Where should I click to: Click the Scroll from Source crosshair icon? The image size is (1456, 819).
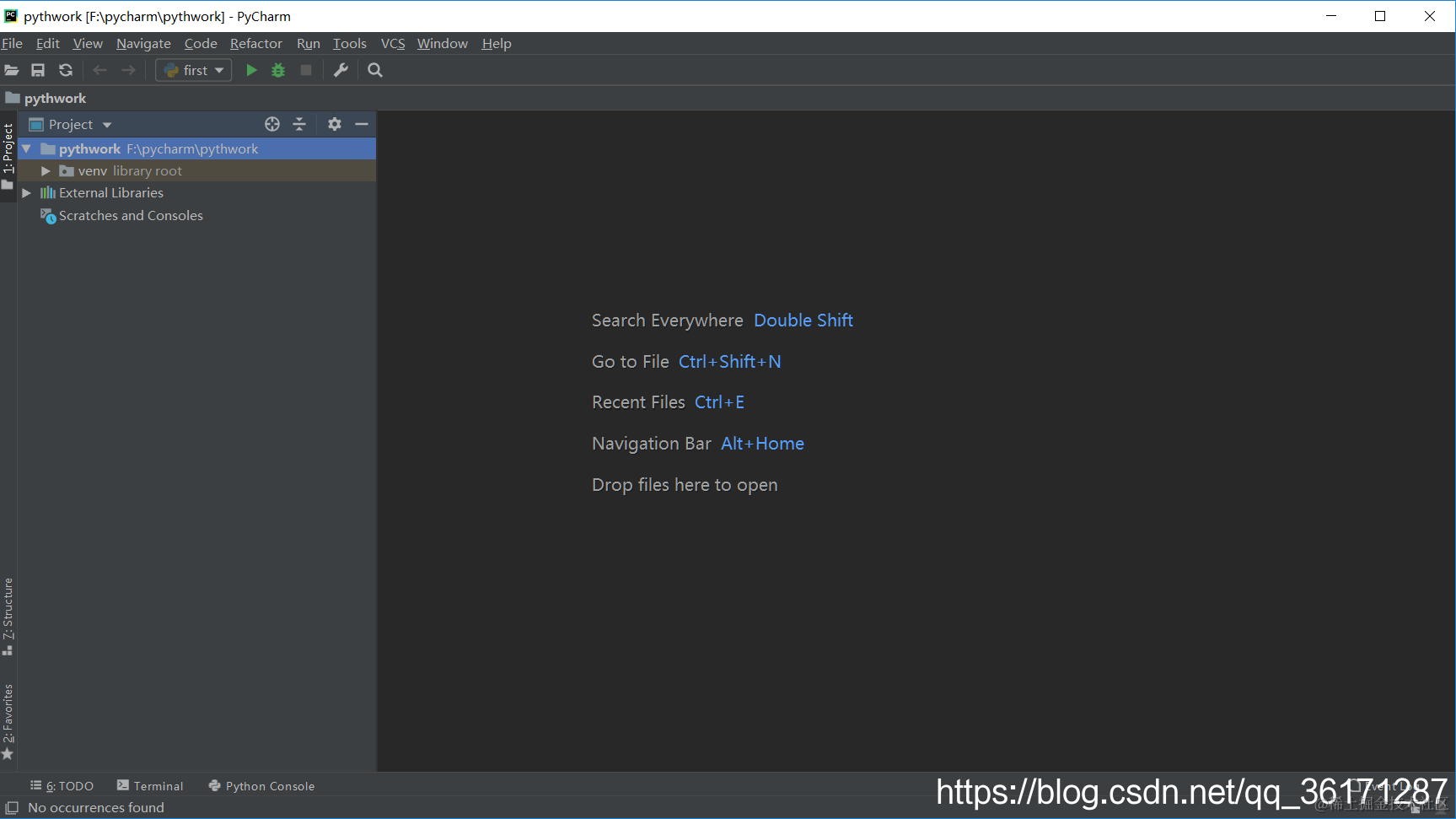[272, 125]
